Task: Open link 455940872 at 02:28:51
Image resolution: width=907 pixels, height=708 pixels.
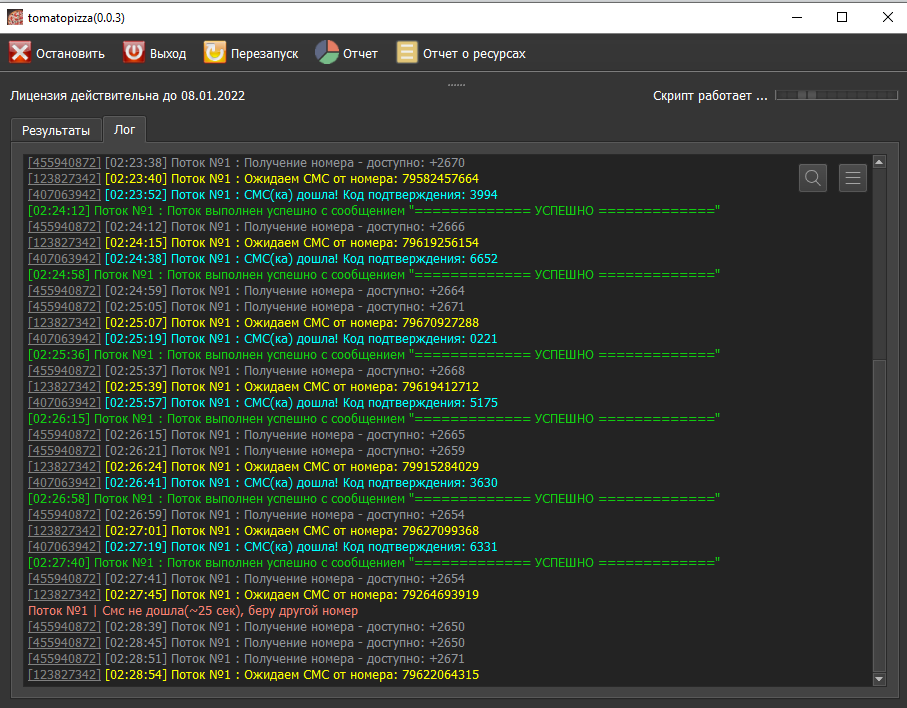Action: [64, 659]
